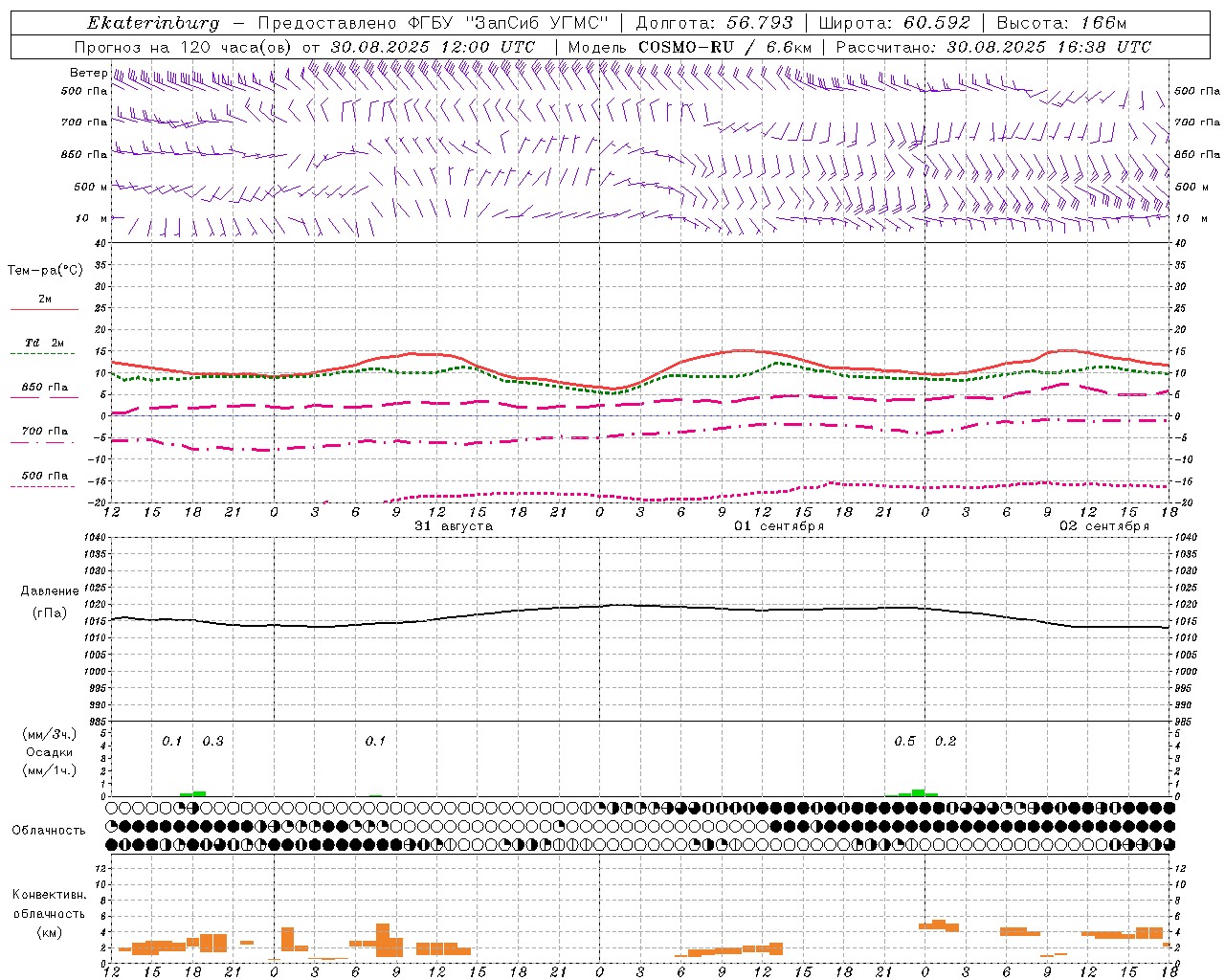
Task: Click the Ветер panel label
Action: tap(88, 73)
